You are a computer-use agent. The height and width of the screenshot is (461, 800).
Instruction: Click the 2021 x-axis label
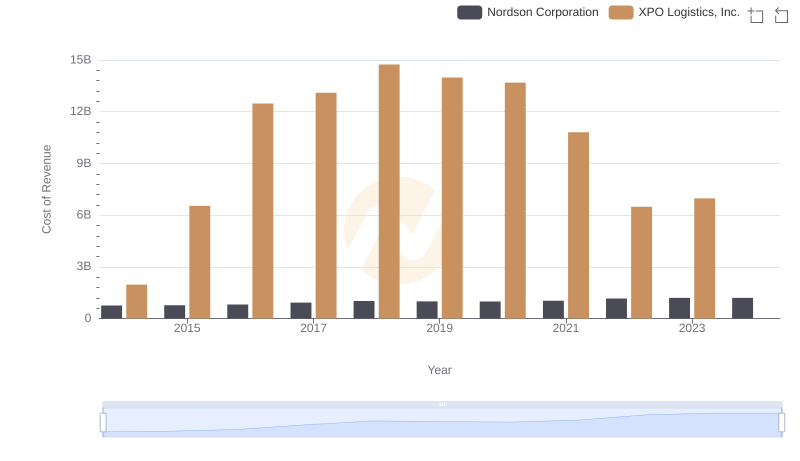[566, 328]
